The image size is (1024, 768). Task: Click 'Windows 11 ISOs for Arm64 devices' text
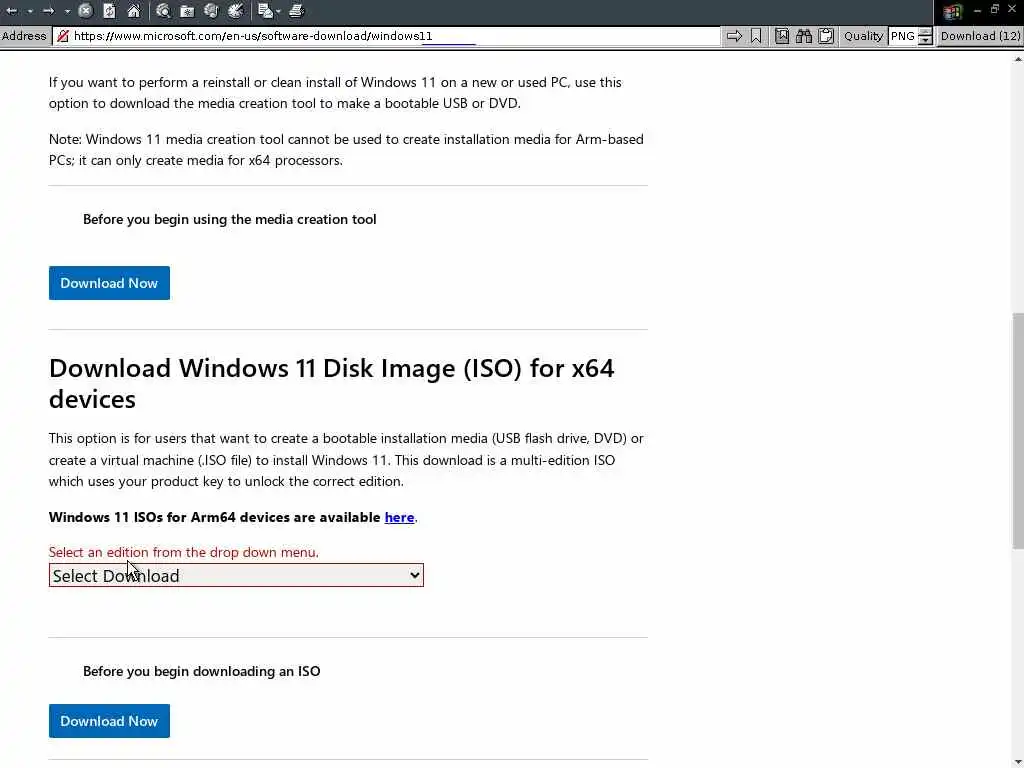(x=214, y=517)
